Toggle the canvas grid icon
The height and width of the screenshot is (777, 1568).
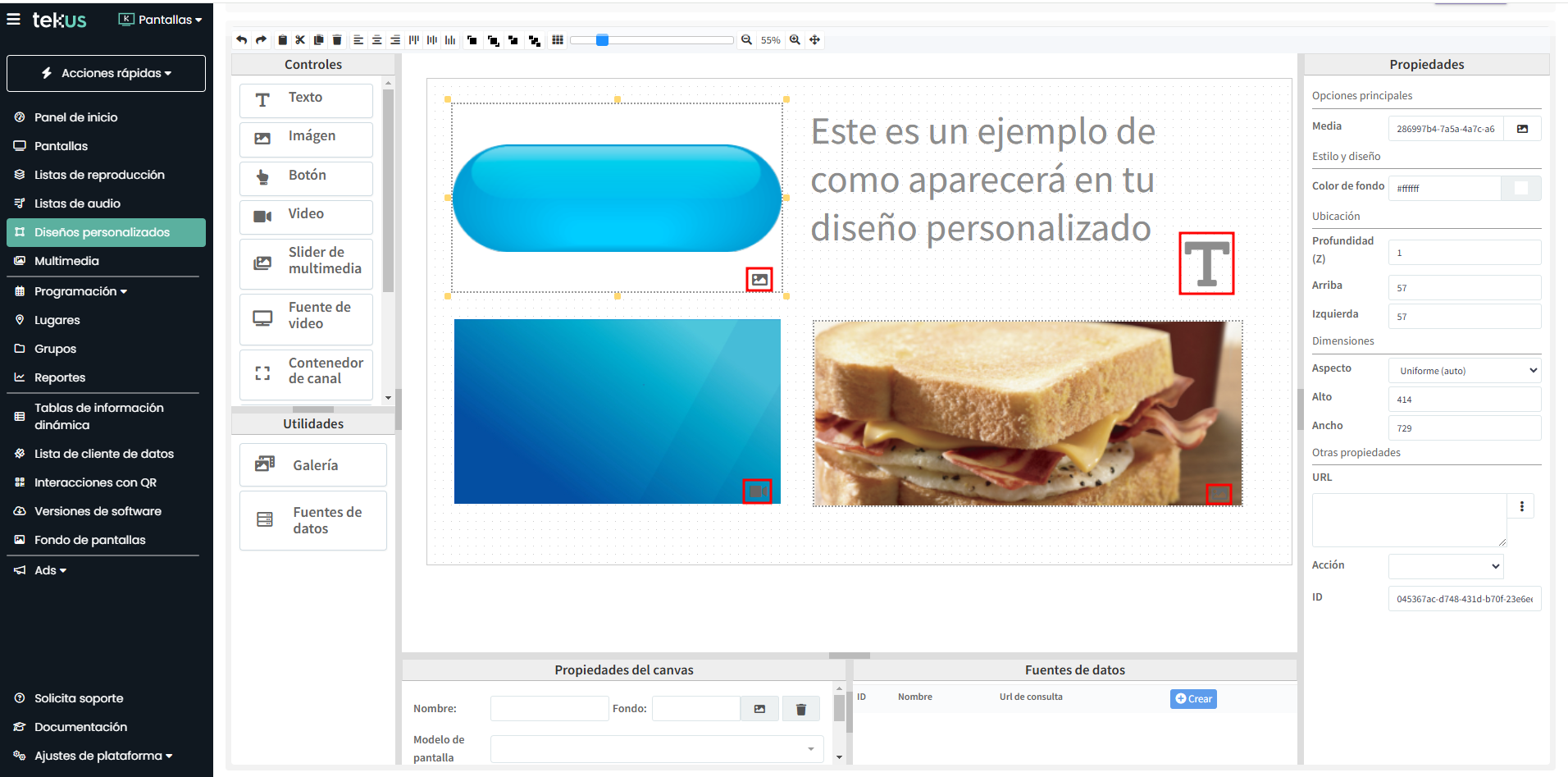click(558, 40)
